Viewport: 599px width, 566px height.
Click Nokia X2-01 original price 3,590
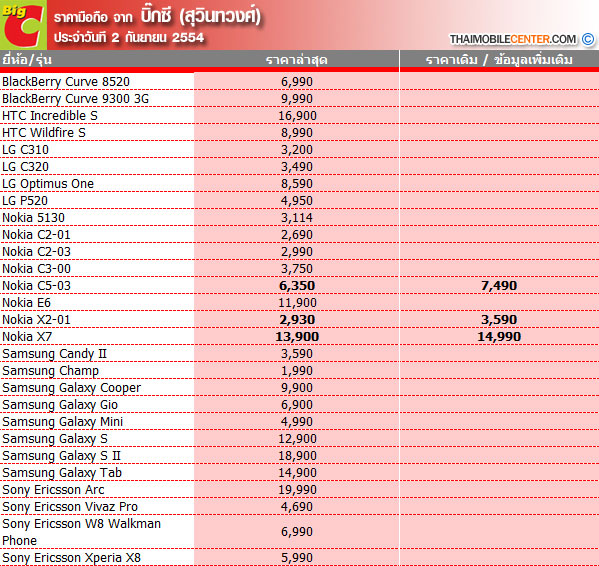[x=499, y=320]
